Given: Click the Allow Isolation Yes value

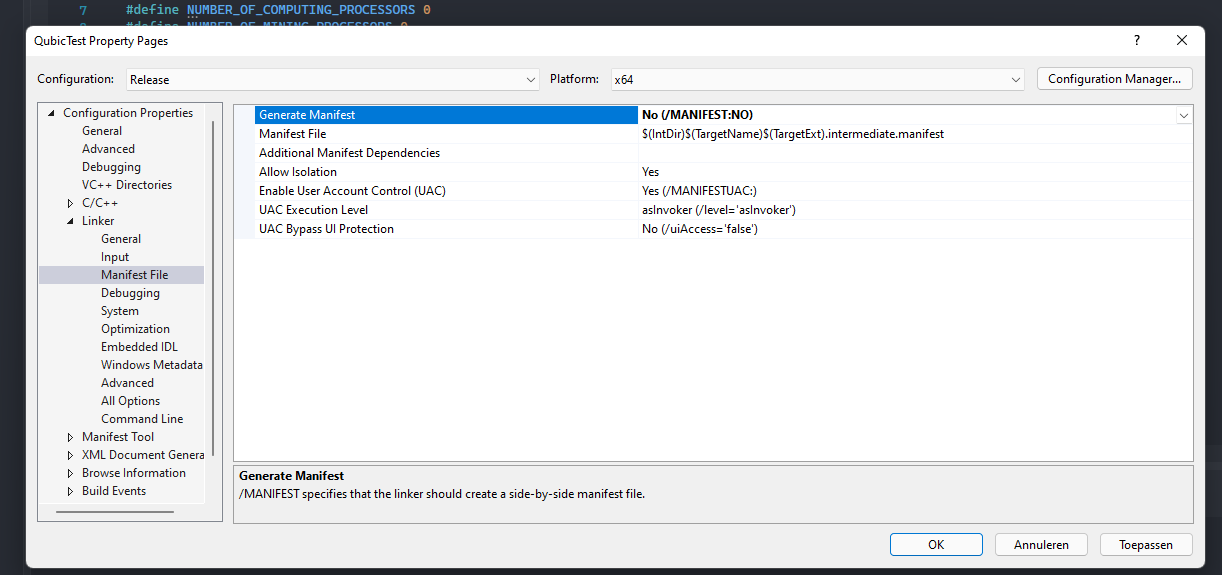Looking at the screenshot, I should click(650, 172).
